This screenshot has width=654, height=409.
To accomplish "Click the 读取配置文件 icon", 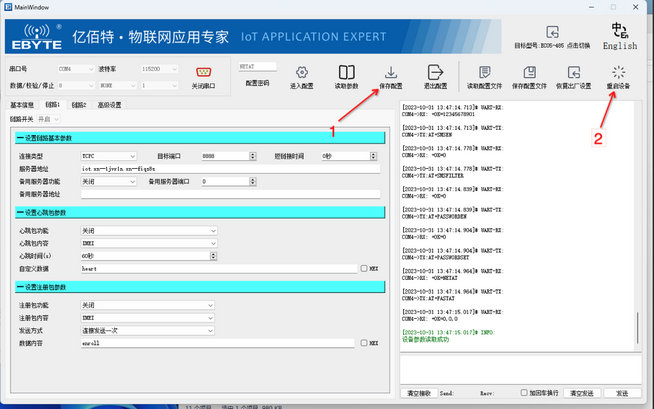I will [485, 73].
